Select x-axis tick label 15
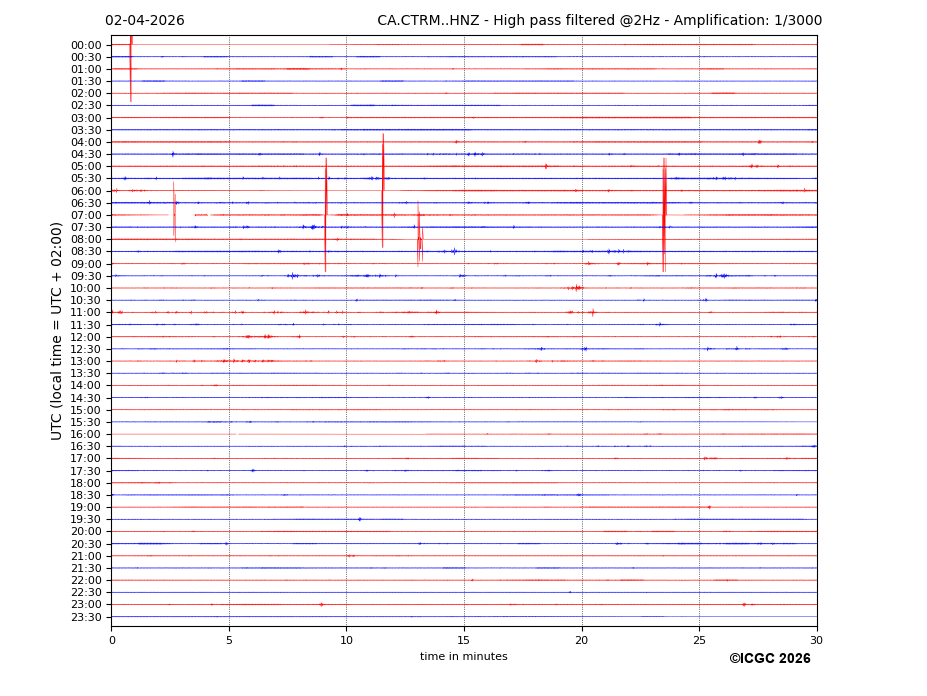927x696 pixels. pos(464,640)
